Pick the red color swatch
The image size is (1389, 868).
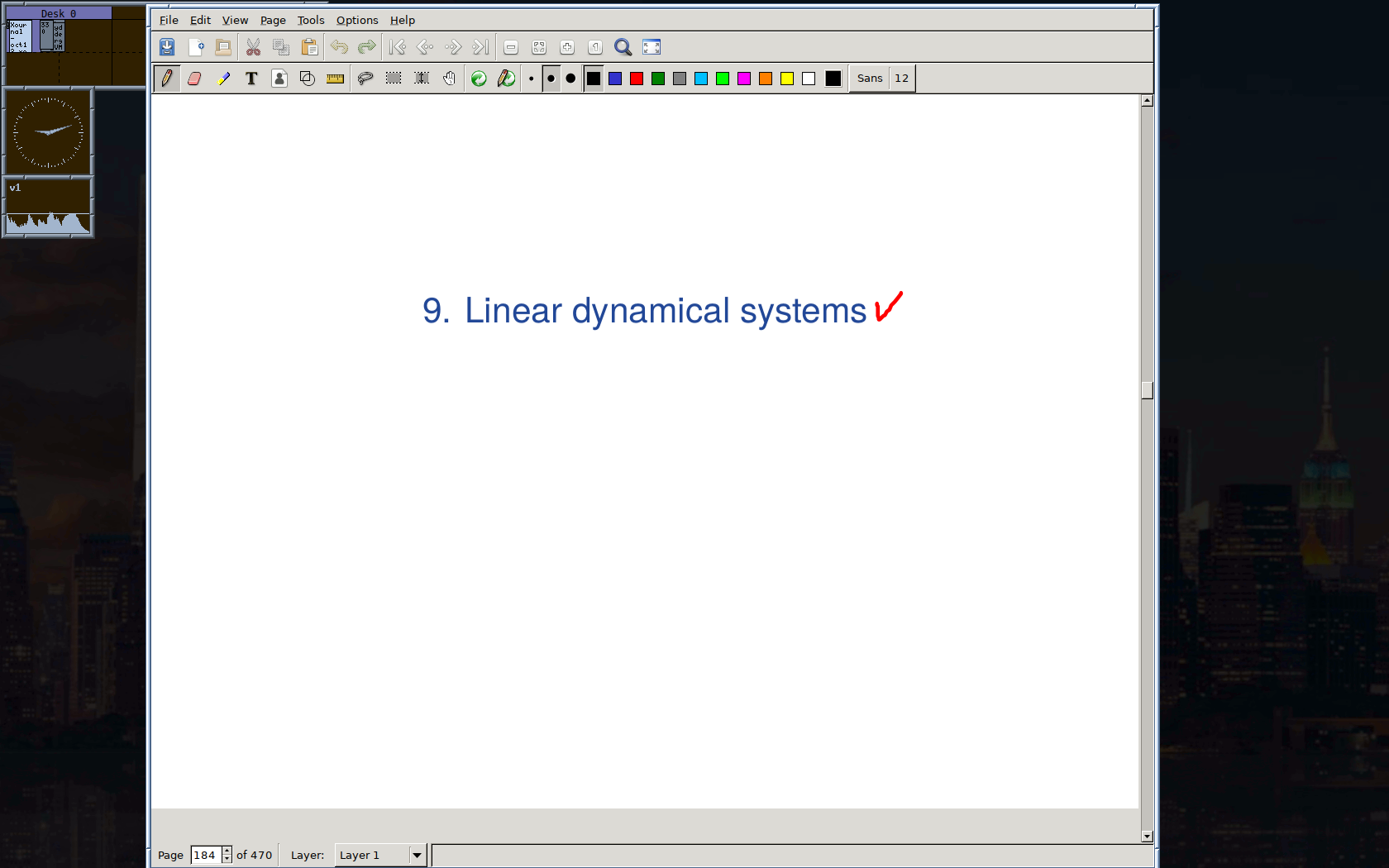(x=637, y=79)
